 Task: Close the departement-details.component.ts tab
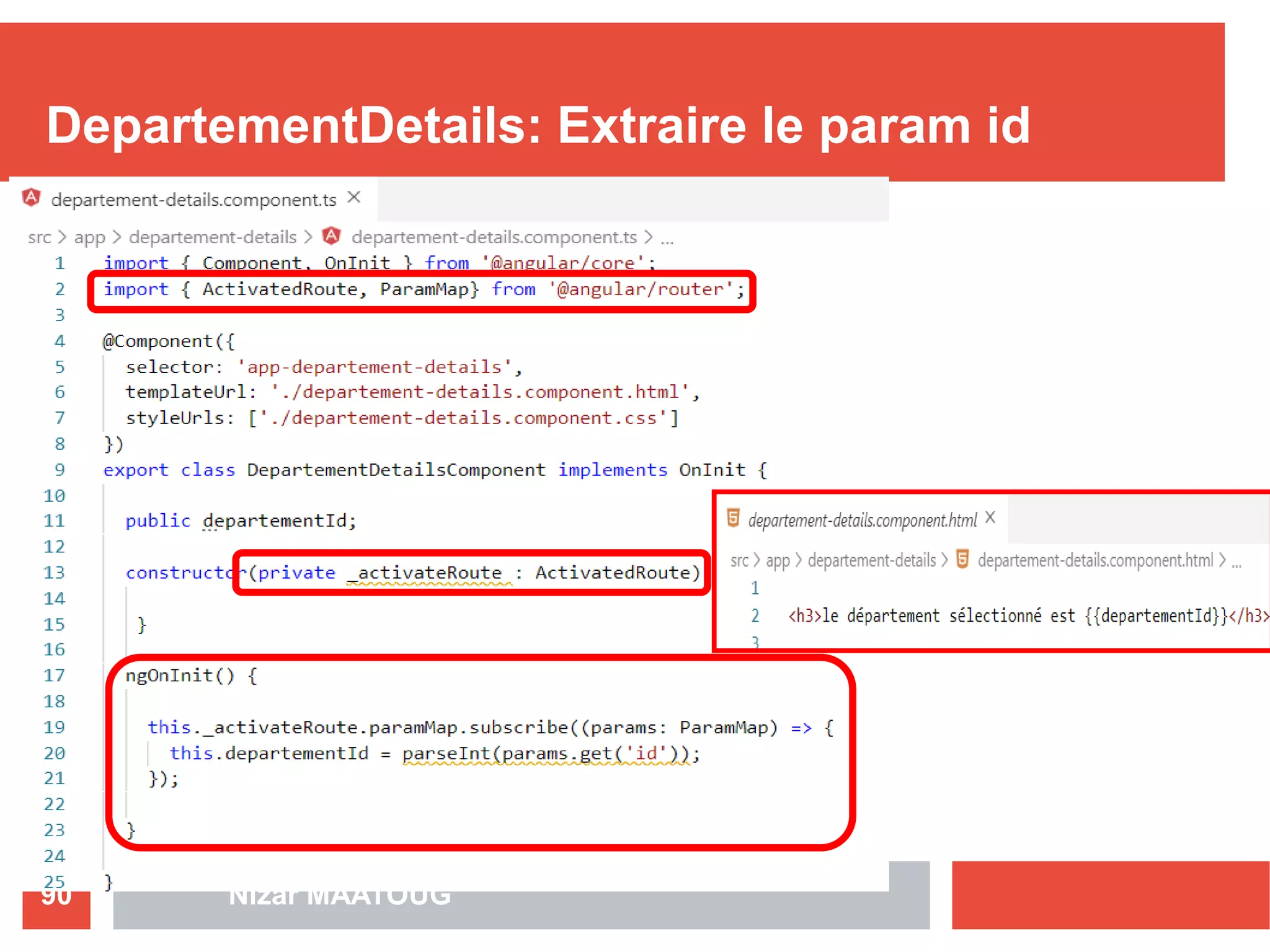coord(354,197)
